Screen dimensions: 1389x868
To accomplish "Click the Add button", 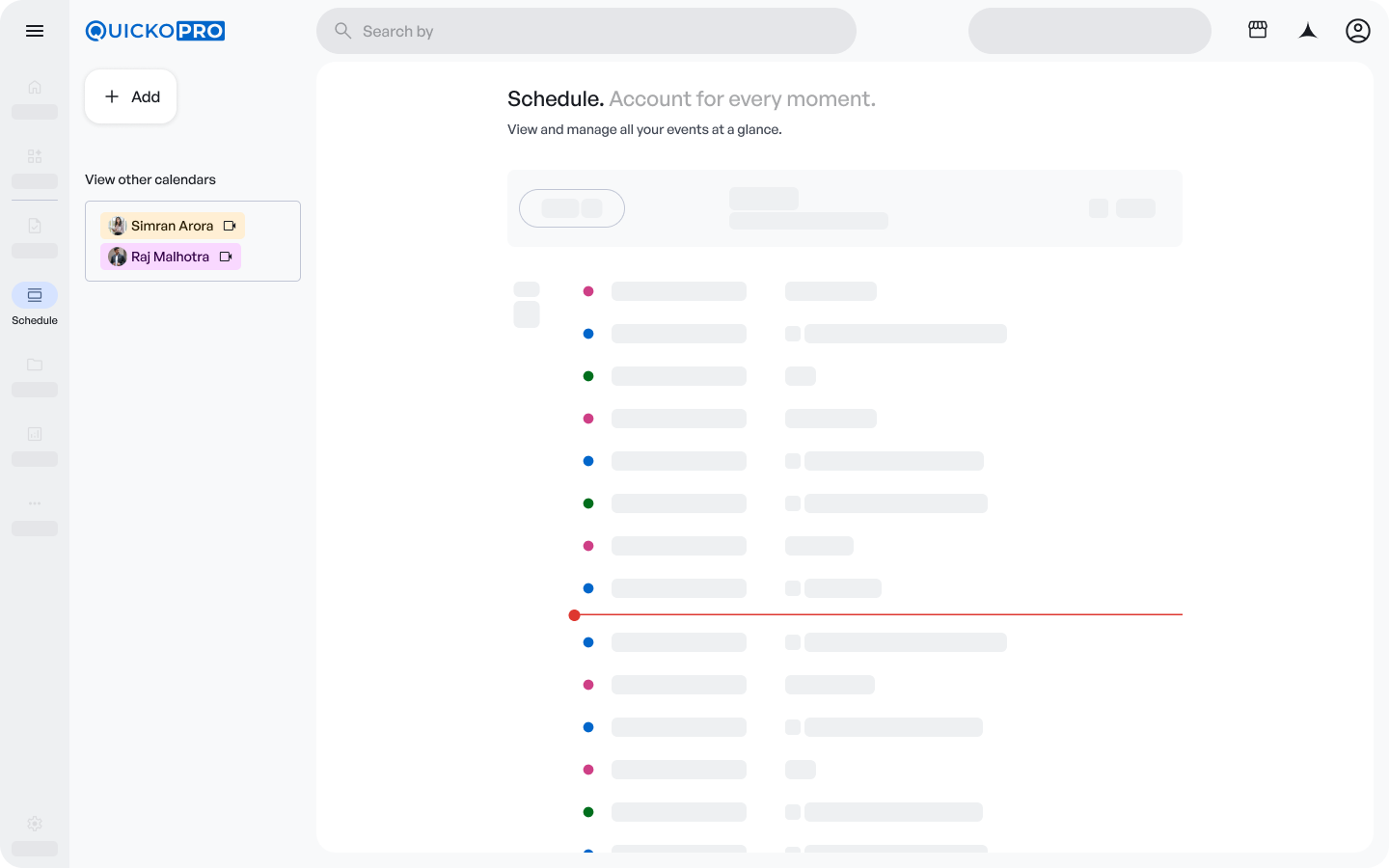I will click(131, 96).
